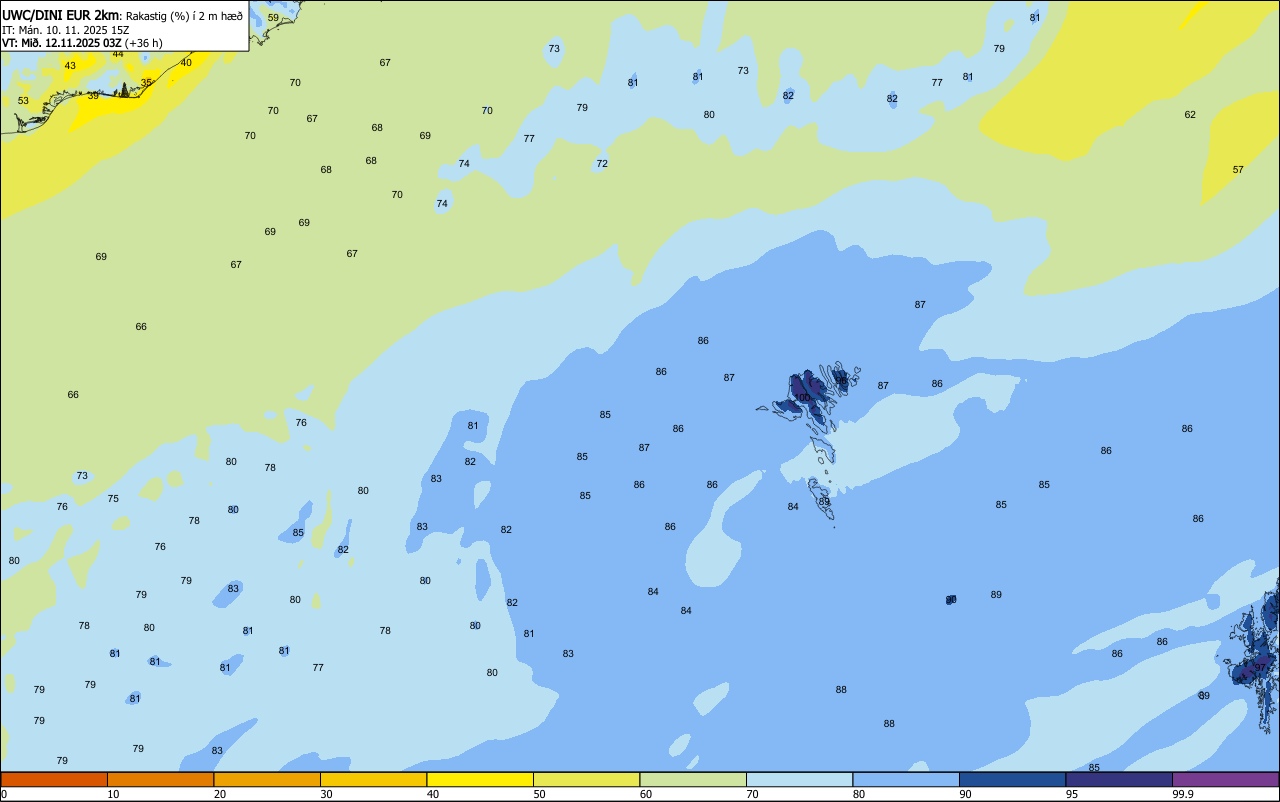The width and height of the screenshot is (1280, 802).
Task: Click the 'VT: Mið. 12.11.2025 03Z' line
Action: tap(62, 43)
